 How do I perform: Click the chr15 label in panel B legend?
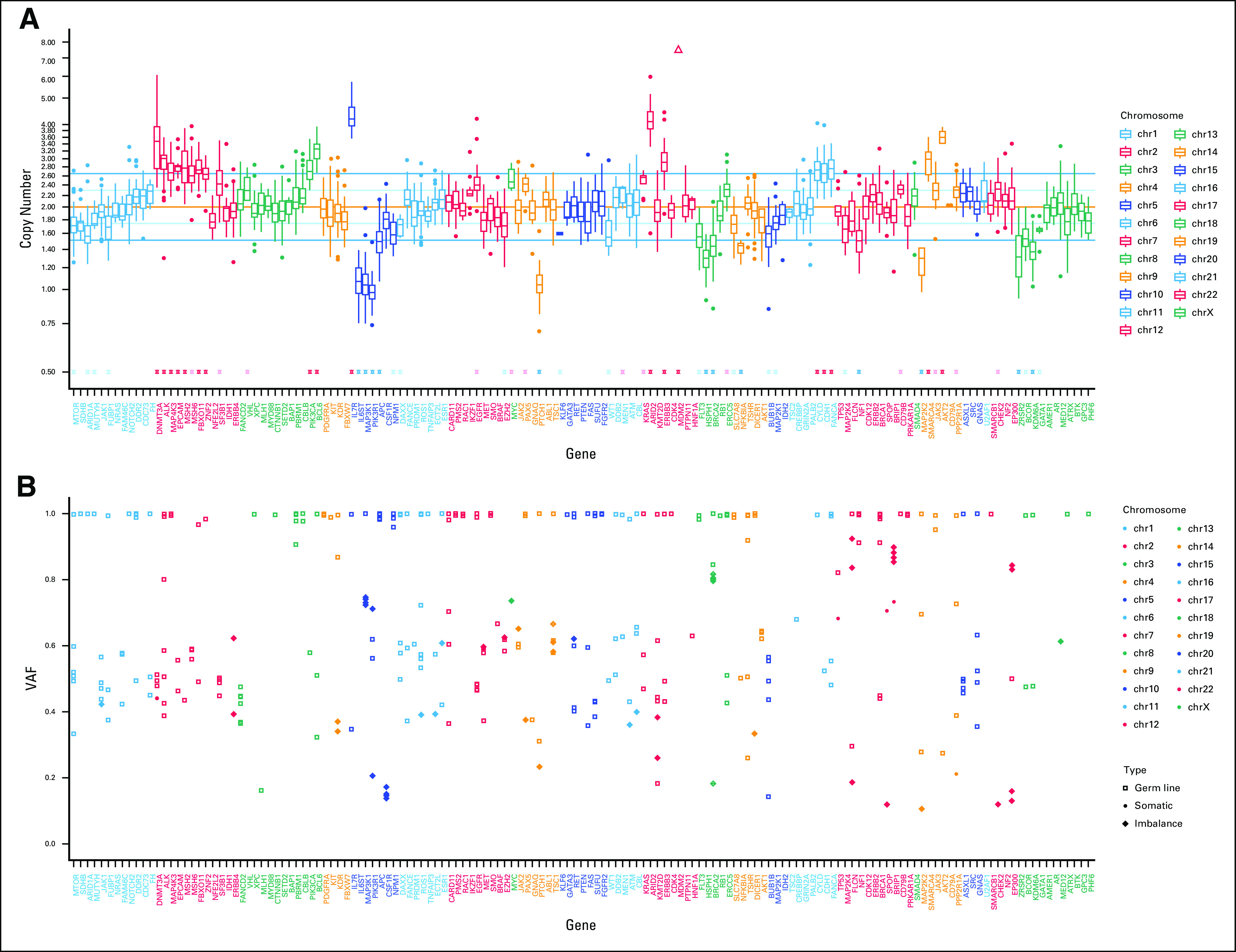[1200, 564]
